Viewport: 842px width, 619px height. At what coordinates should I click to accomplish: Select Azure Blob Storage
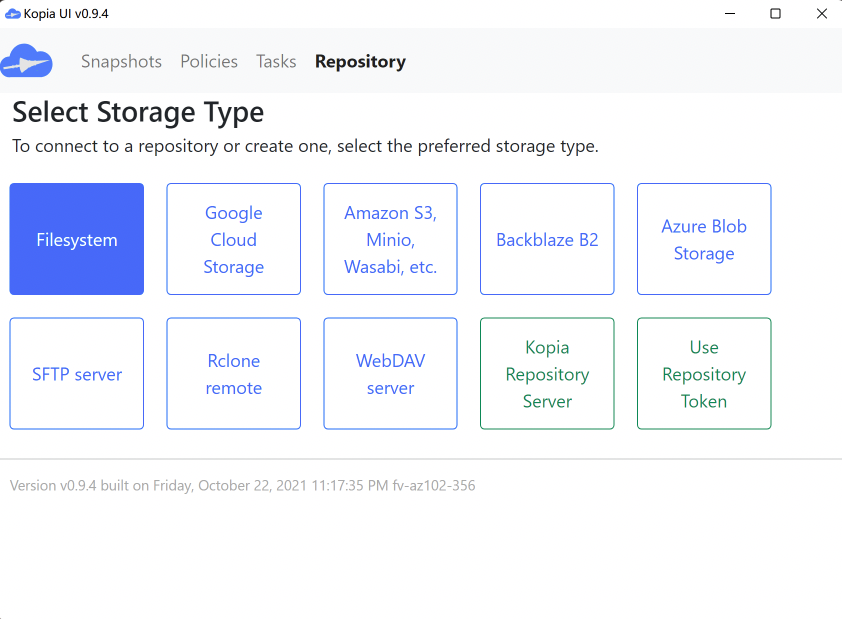[704, 239]
